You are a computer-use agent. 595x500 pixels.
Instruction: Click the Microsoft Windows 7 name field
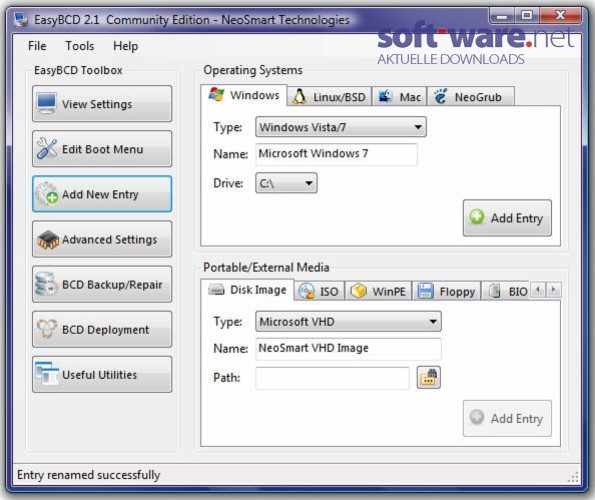click(336, 154)
